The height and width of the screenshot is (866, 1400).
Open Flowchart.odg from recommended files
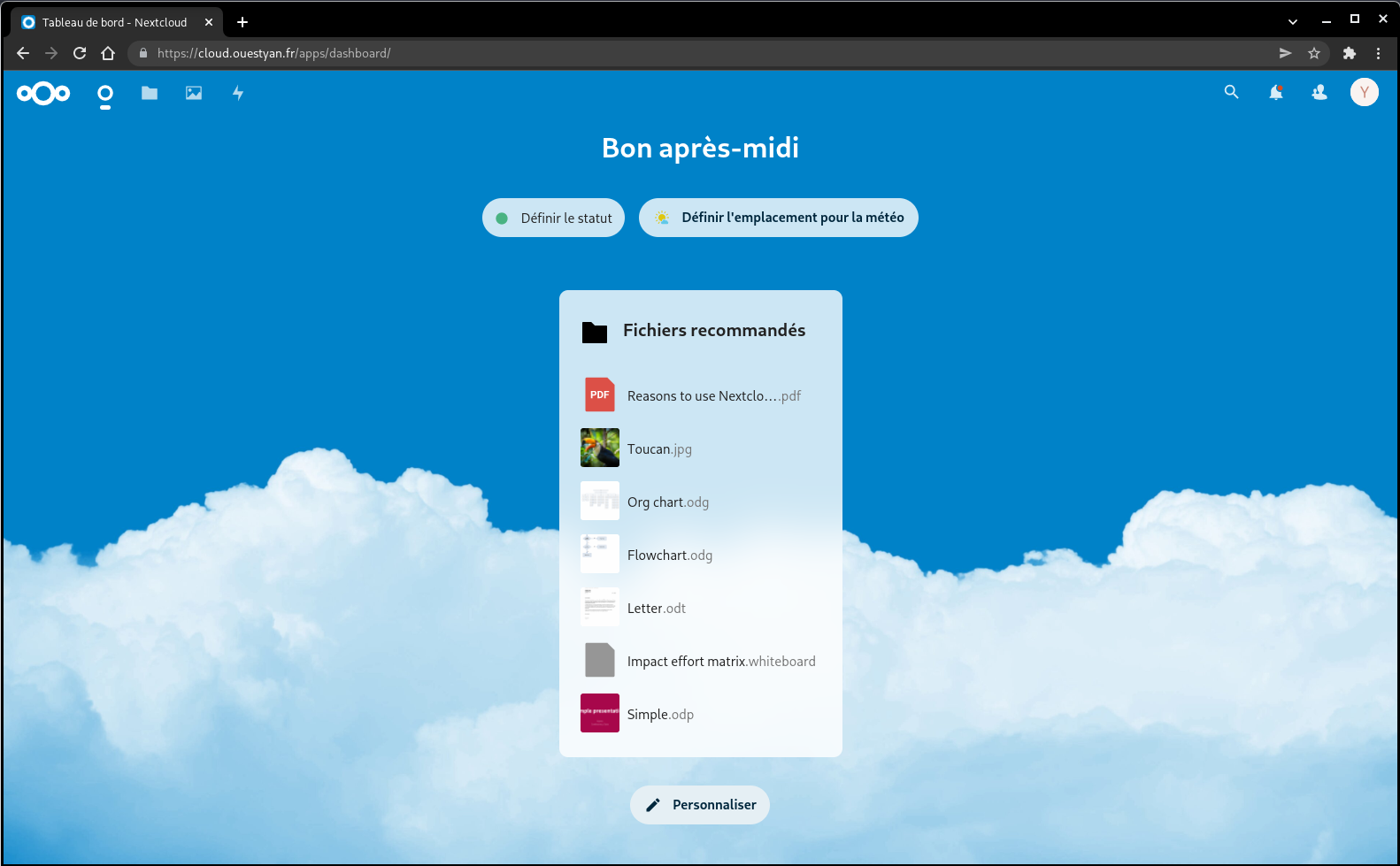tap(669, 556)
